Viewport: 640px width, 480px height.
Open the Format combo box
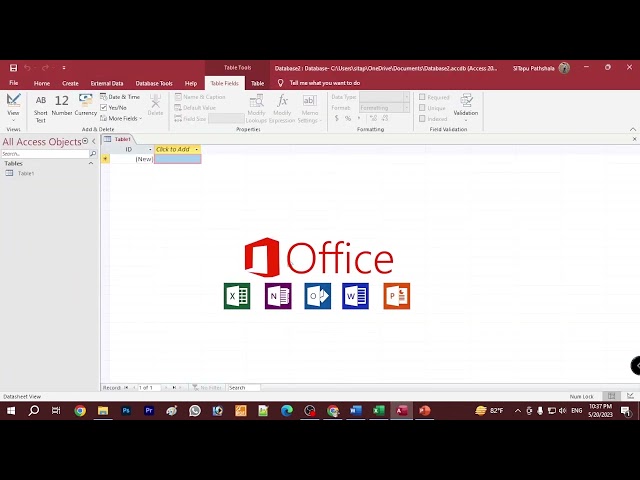point(384,108)
